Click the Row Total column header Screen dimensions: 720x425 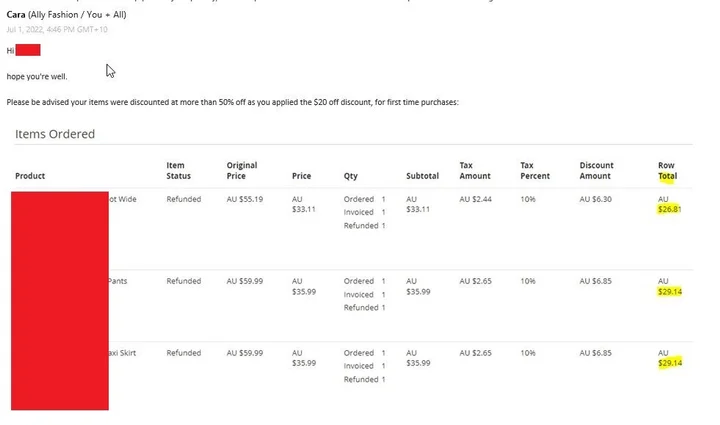click(667, 170)
